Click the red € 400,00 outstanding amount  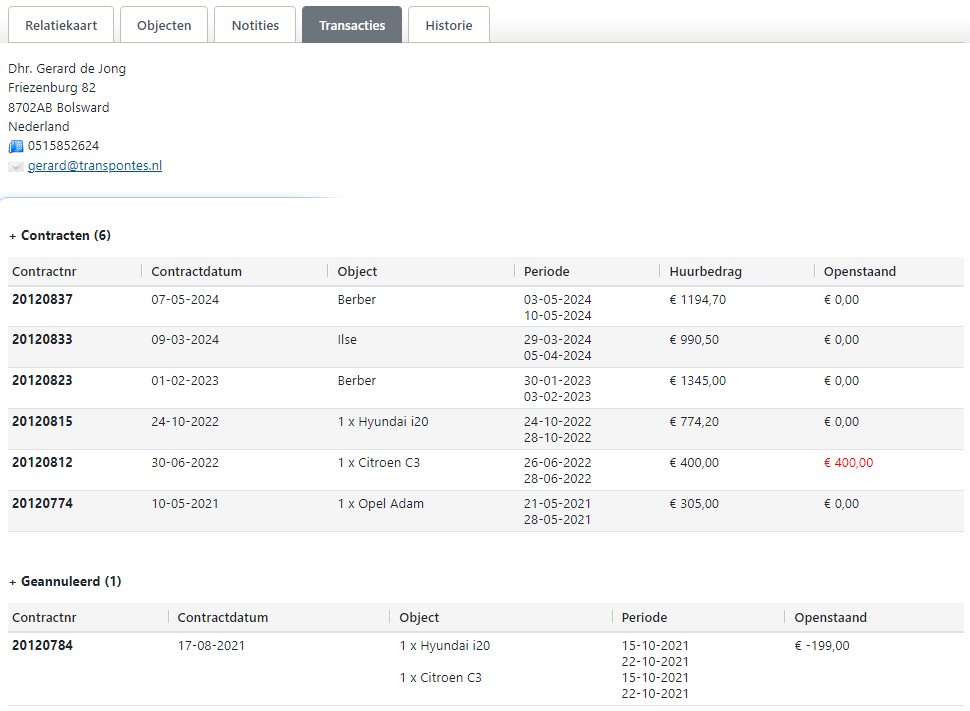(x=848, y=463)
